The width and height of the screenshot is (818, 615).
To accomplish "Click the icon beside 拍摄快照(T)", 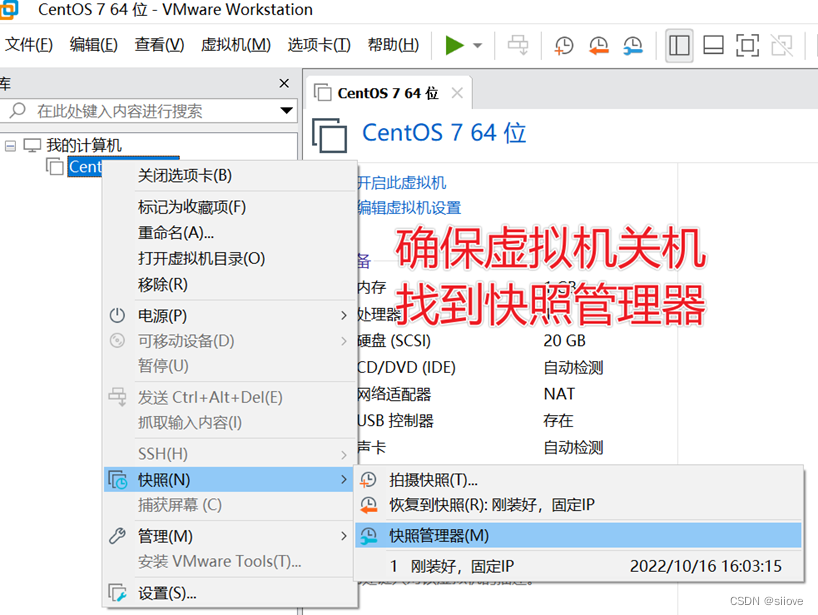I will coord(368,480).
